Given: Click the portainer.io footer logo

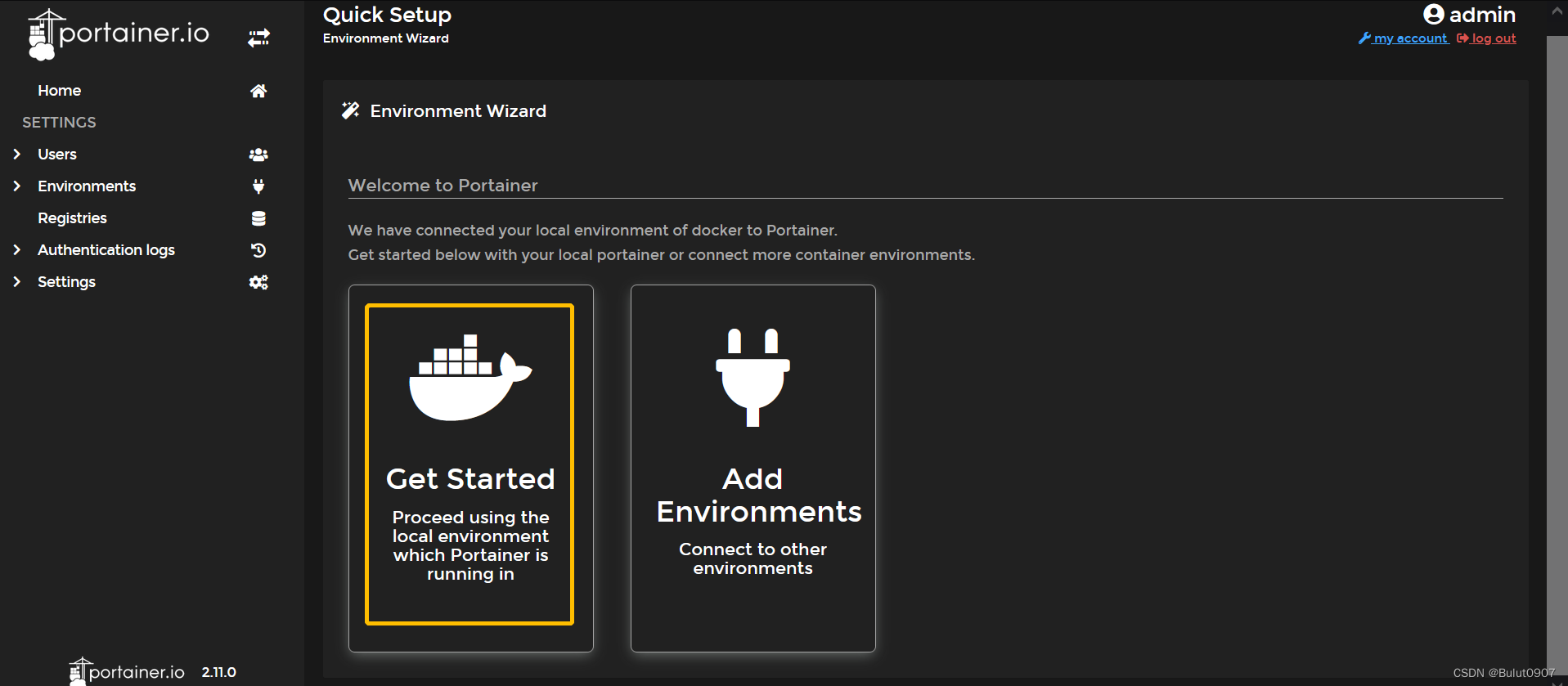Looking at the screenshot, I should (127, 672).
